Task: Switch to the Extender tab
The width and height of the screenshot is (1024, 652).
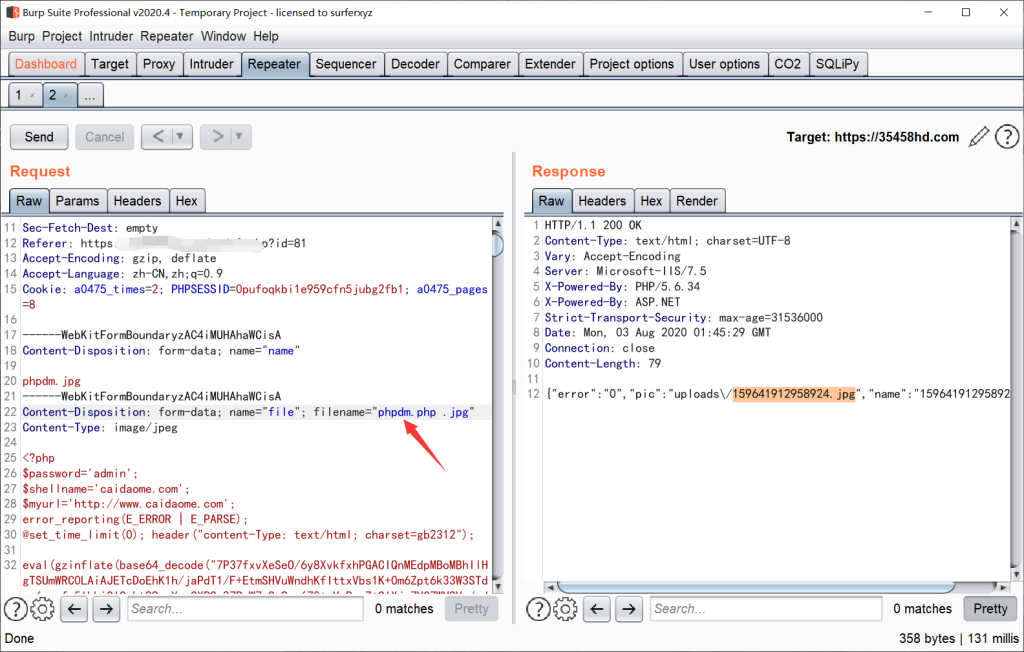Action: pyautogui.click(x=550, y=64)
